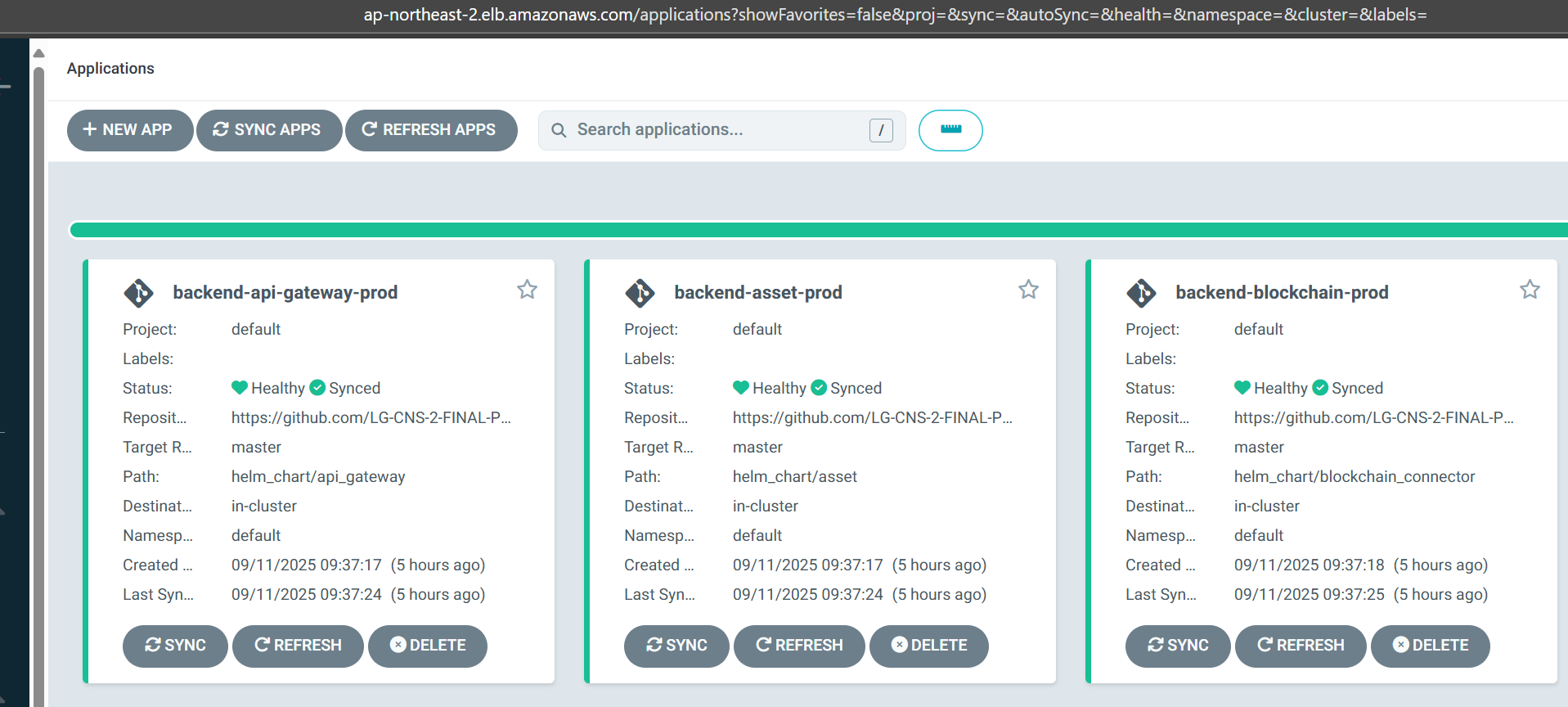Viewport: 1568px width, 707px height.
Task: Star the backend-asset-prod application
Action: point(1028,290)
